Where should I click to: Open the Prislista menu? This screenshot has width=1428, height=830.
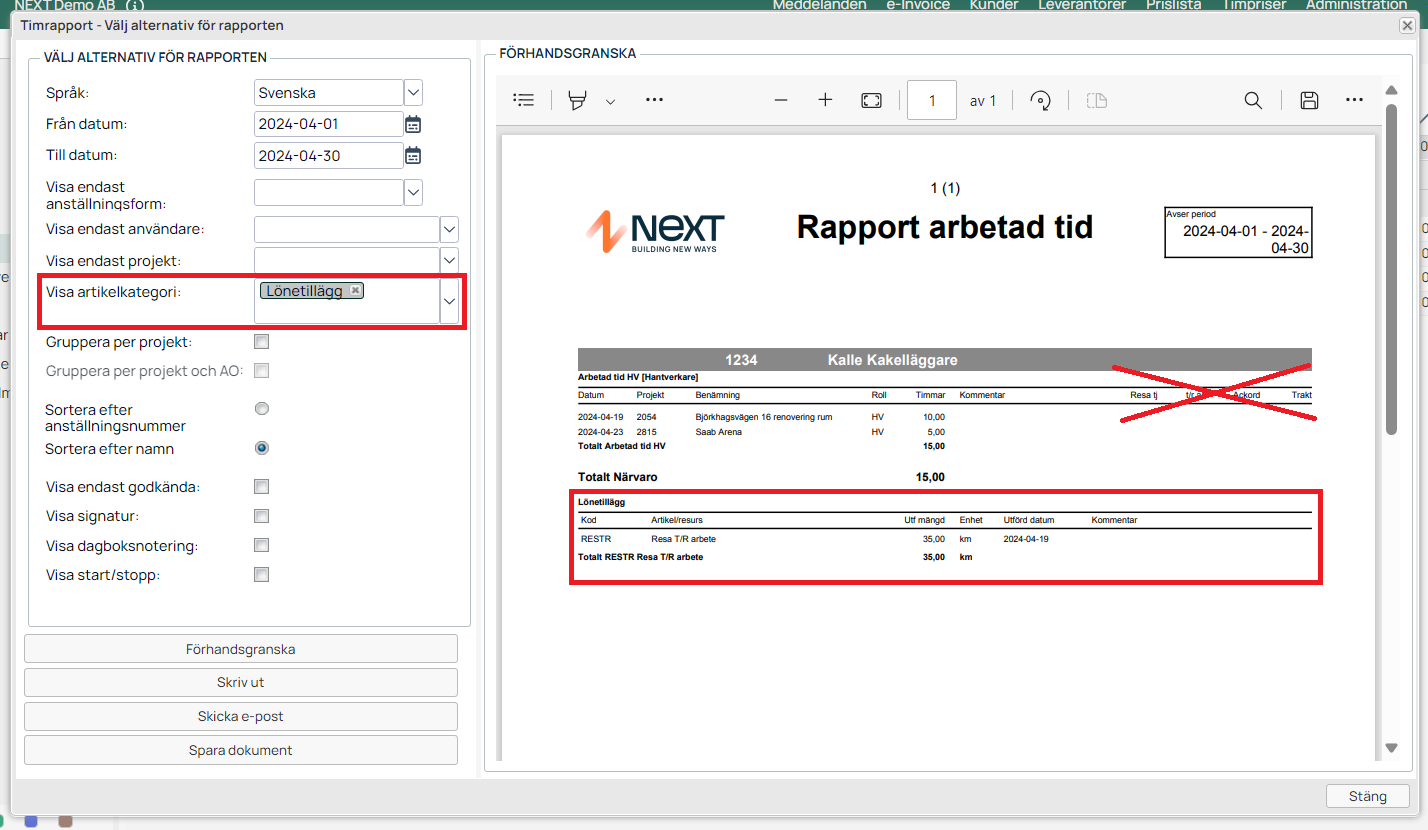pyautogui.click(x=1173, y=5)
